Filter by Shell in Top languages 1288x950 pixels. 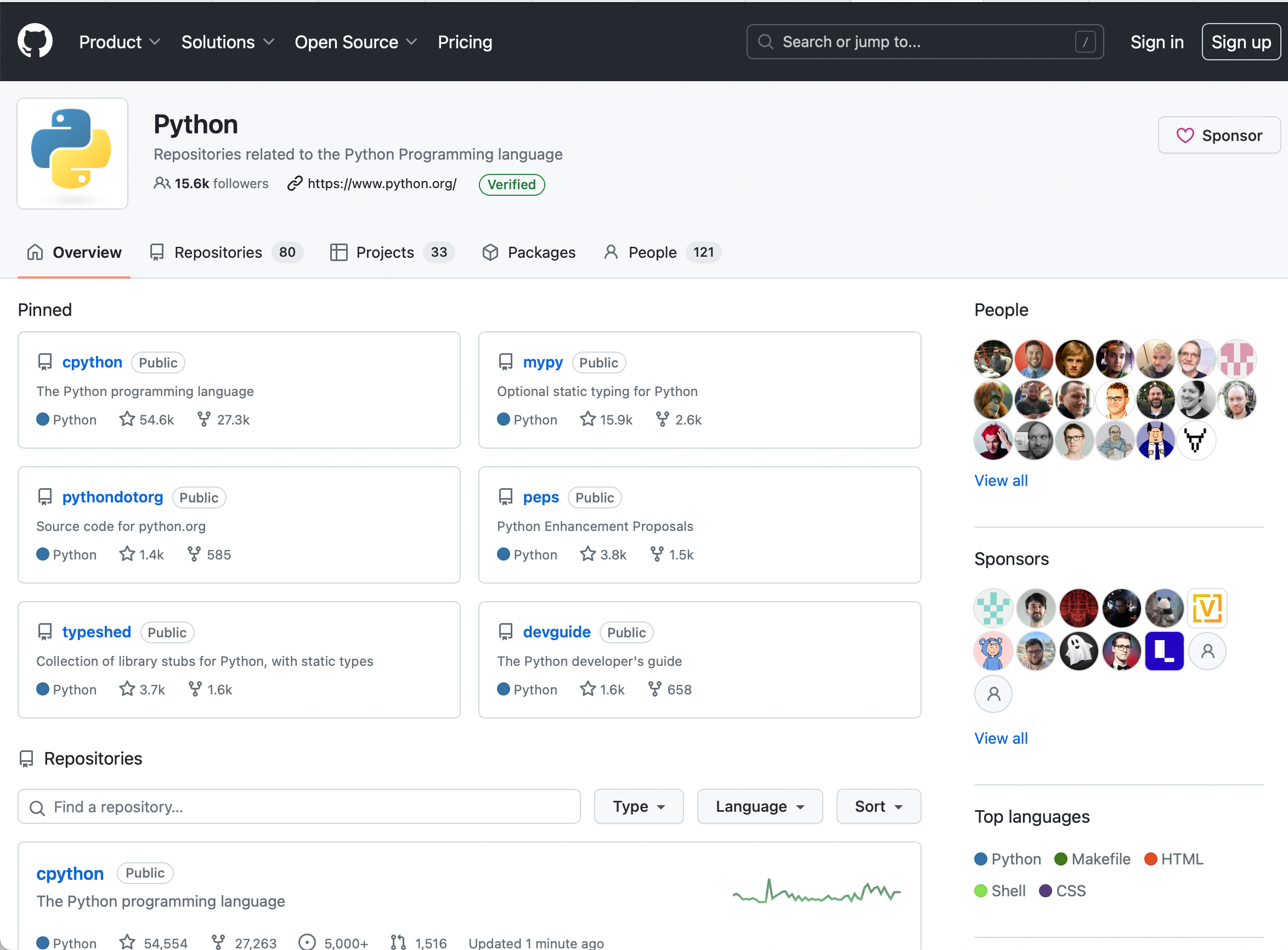(1000, 891)
